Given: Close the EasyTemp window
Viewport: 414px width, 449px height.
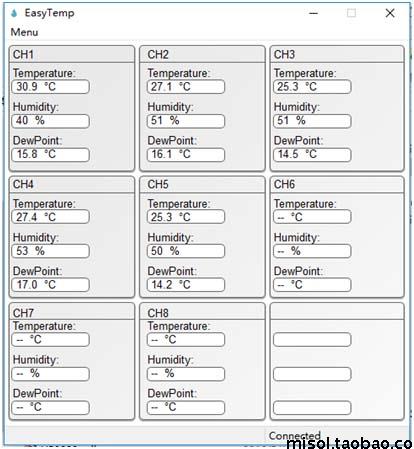Looking at the screenshot, I should (x=390, y=13).
